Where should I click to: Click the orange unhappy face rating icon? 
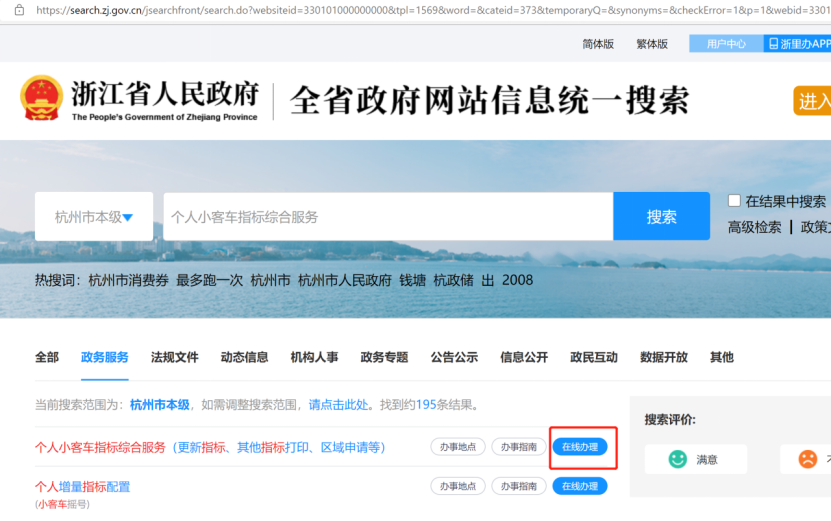click(807, 459)
